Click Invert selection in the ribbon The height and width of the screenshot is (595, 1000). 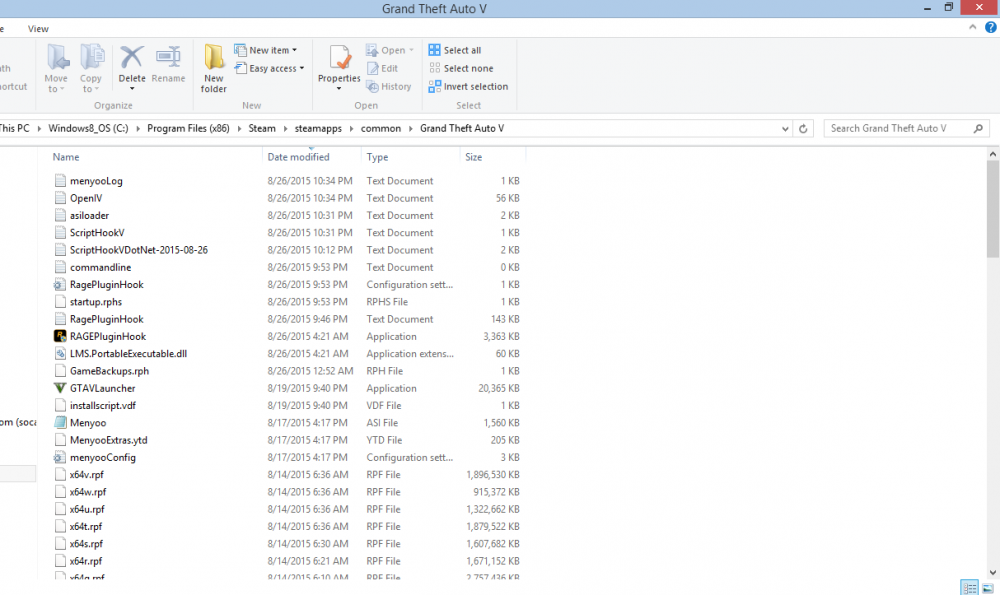click(x=468, y=87)
